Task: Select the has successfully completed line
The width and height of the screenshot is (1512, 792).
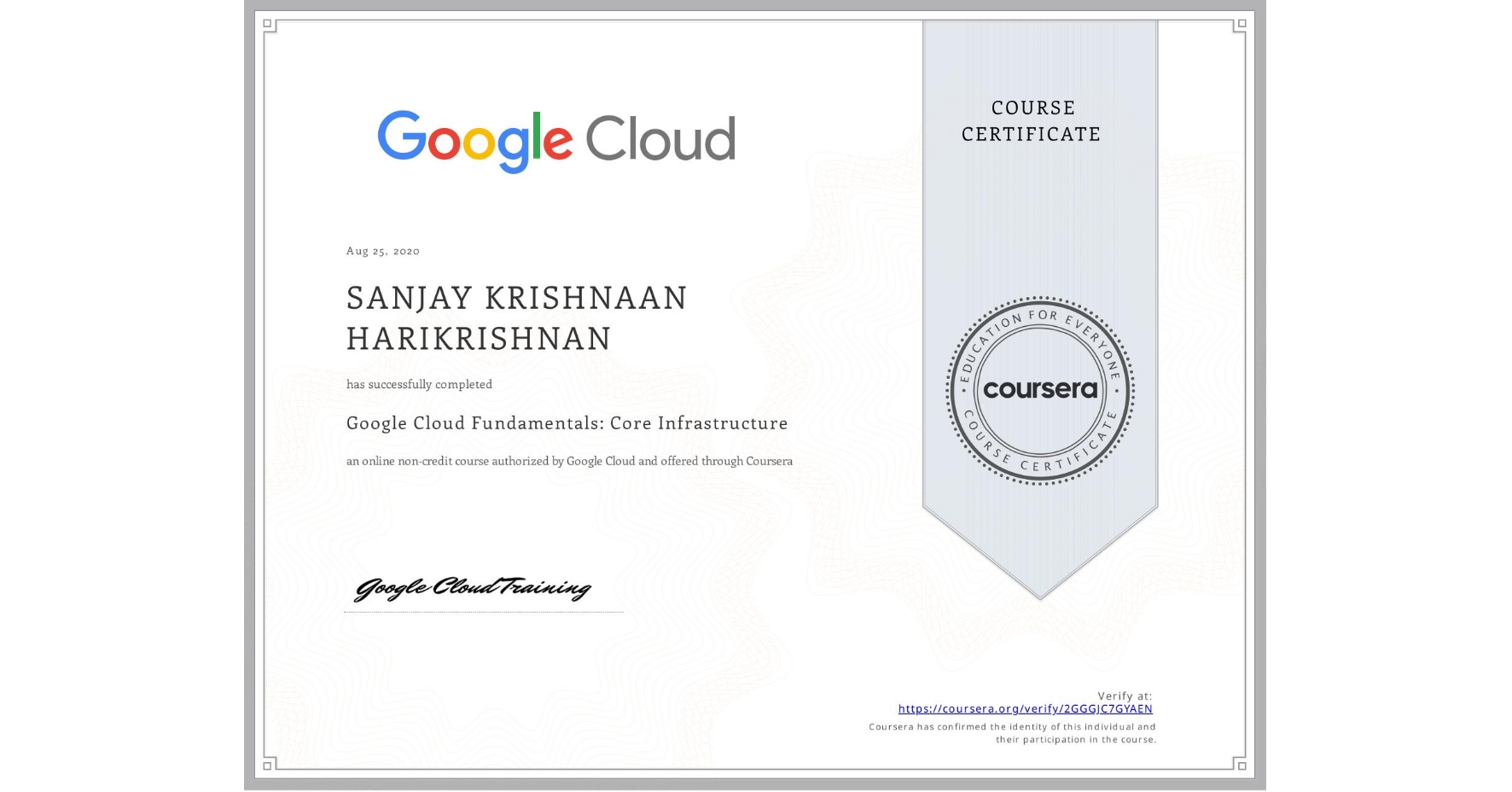Action: (x=419, y=384)
